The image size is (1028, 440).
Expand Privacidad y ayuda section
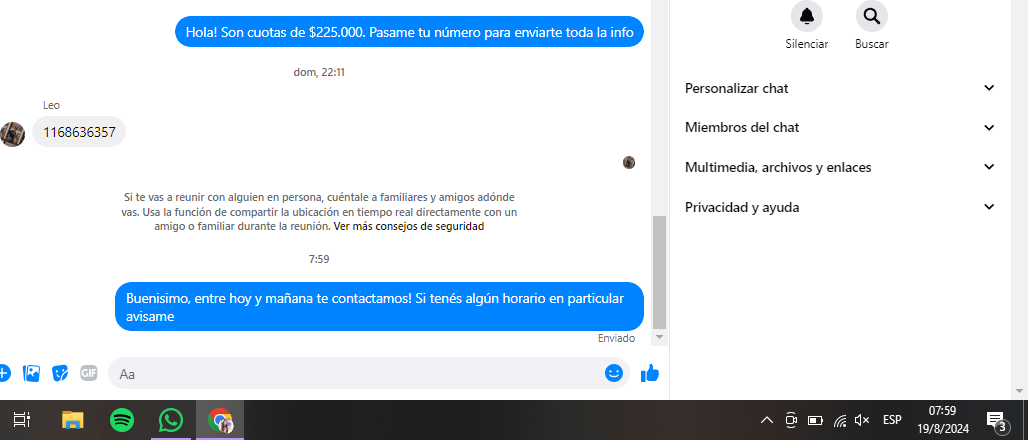tap(840, 207)
